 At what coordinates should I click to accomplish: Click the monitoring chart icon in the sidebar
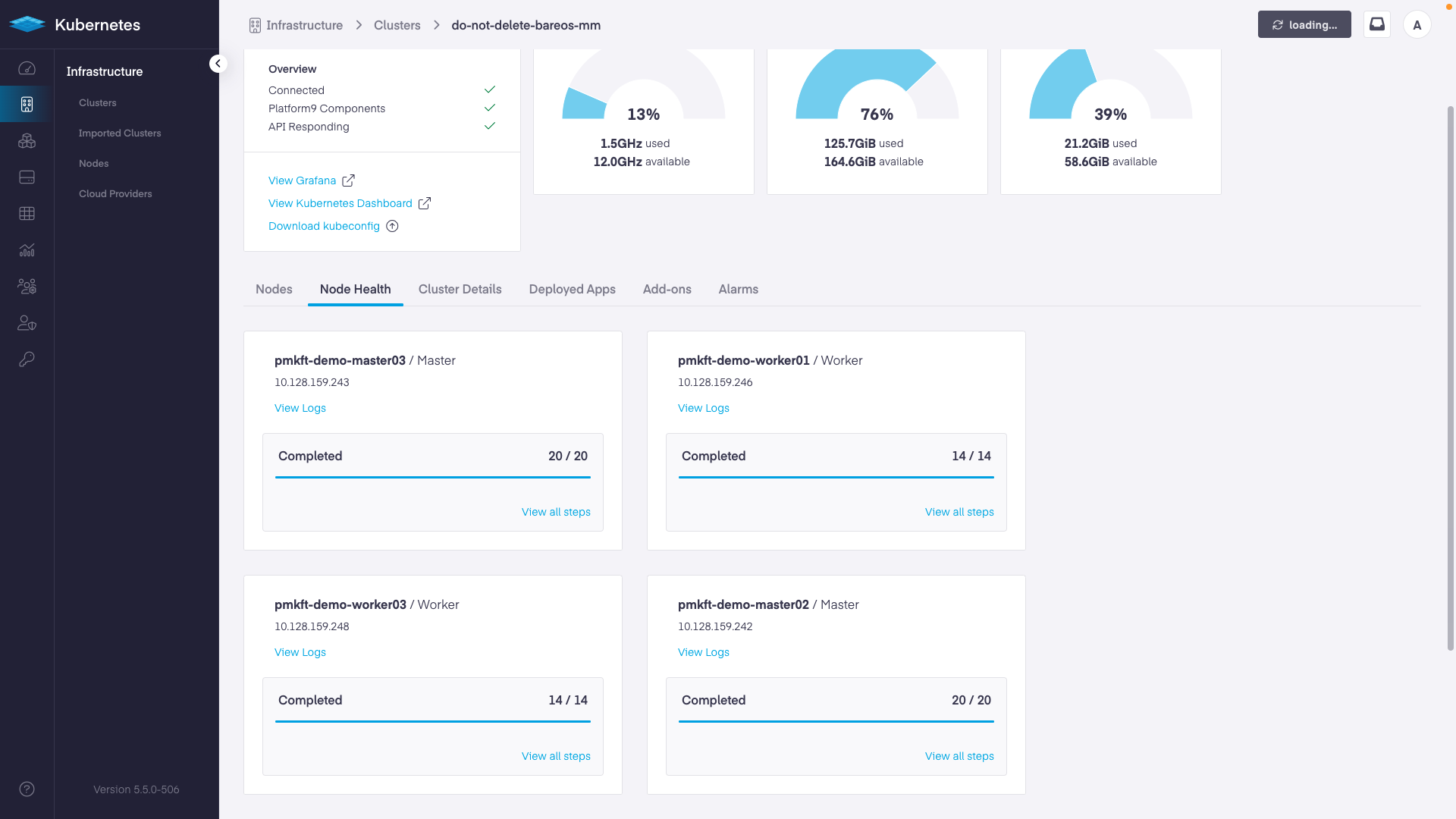point(27,250)
